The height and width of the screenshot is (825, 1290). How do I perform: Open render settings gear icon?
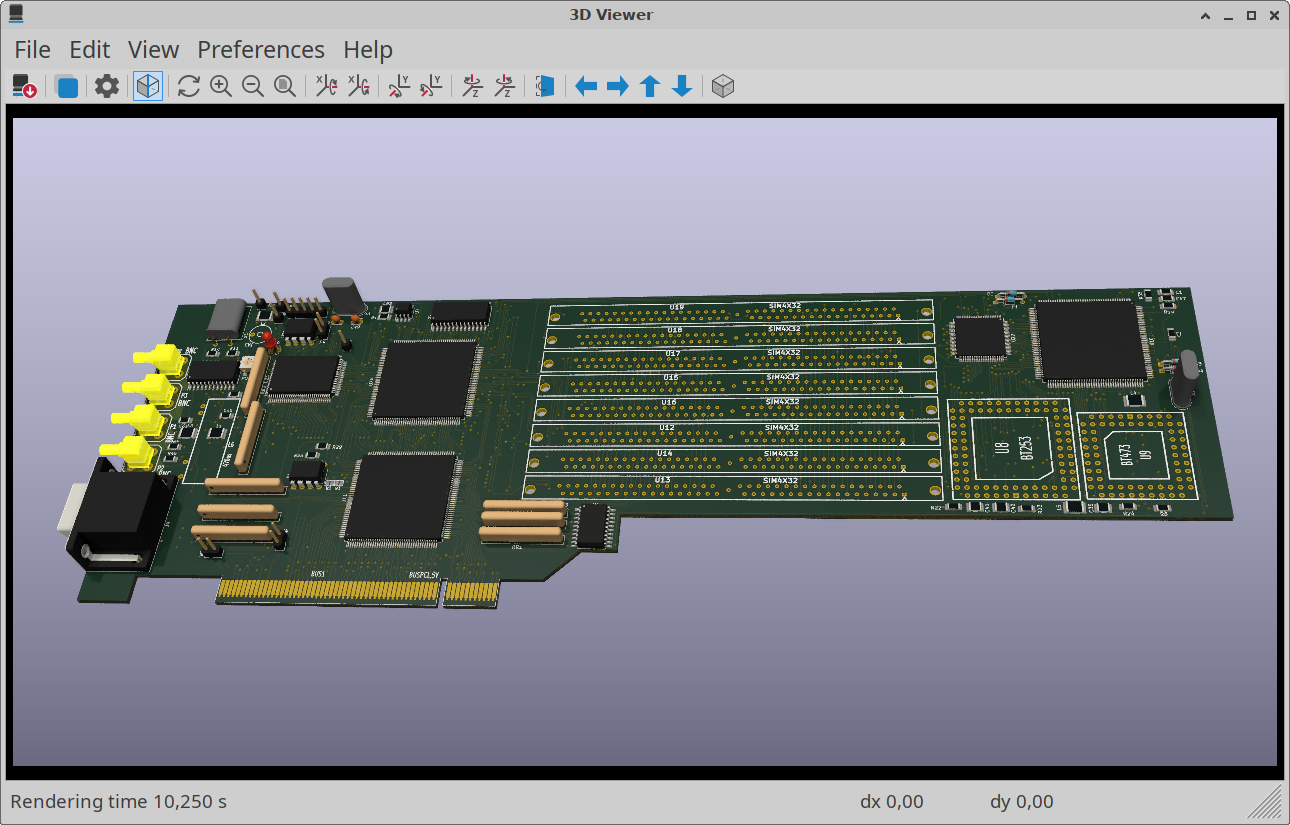107,87
